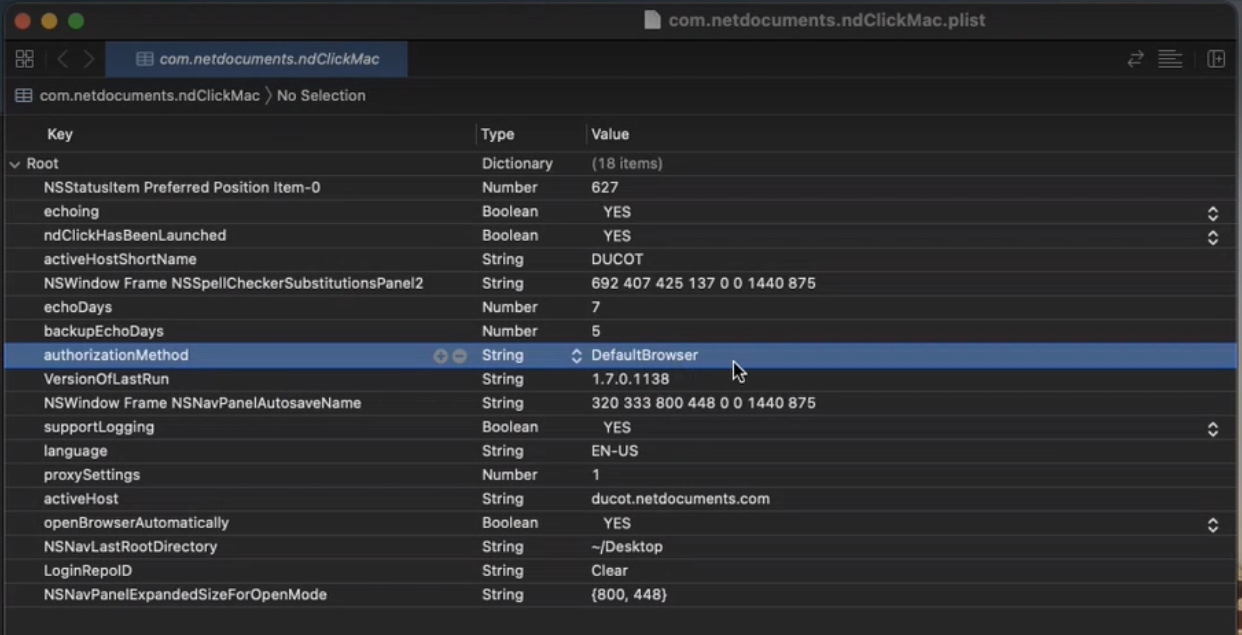Select the NSNavPanelExpandedSizeForOpenMode key
This screenshot has width=1242, height=635.
tap(185, 596)
